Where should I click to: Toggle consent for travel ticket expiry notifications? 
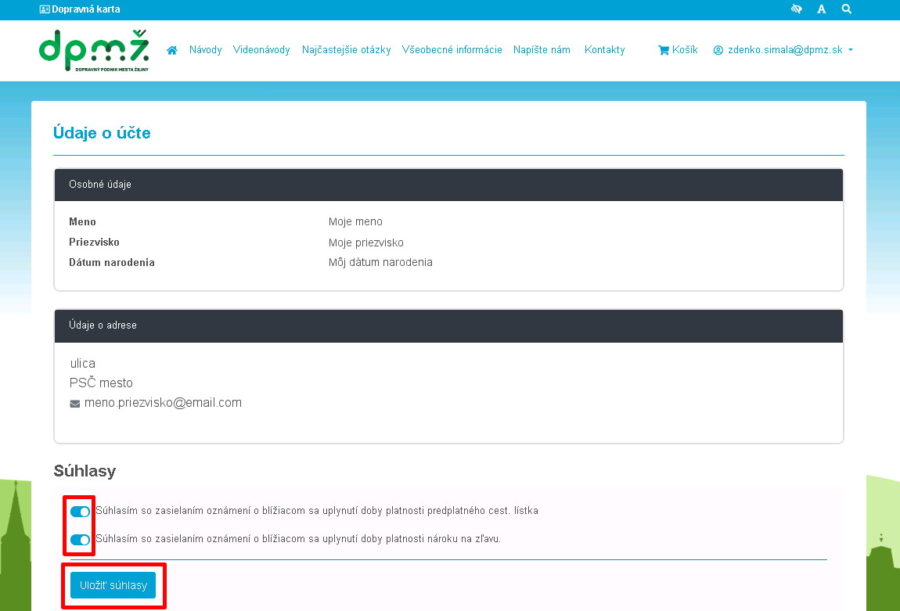point(80,511)
